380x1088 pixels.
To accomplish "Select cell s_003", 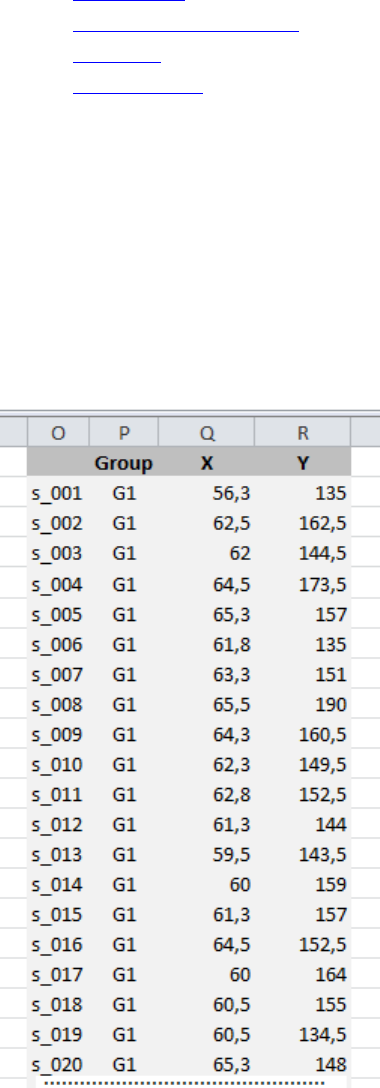I will tap(58, 554).
